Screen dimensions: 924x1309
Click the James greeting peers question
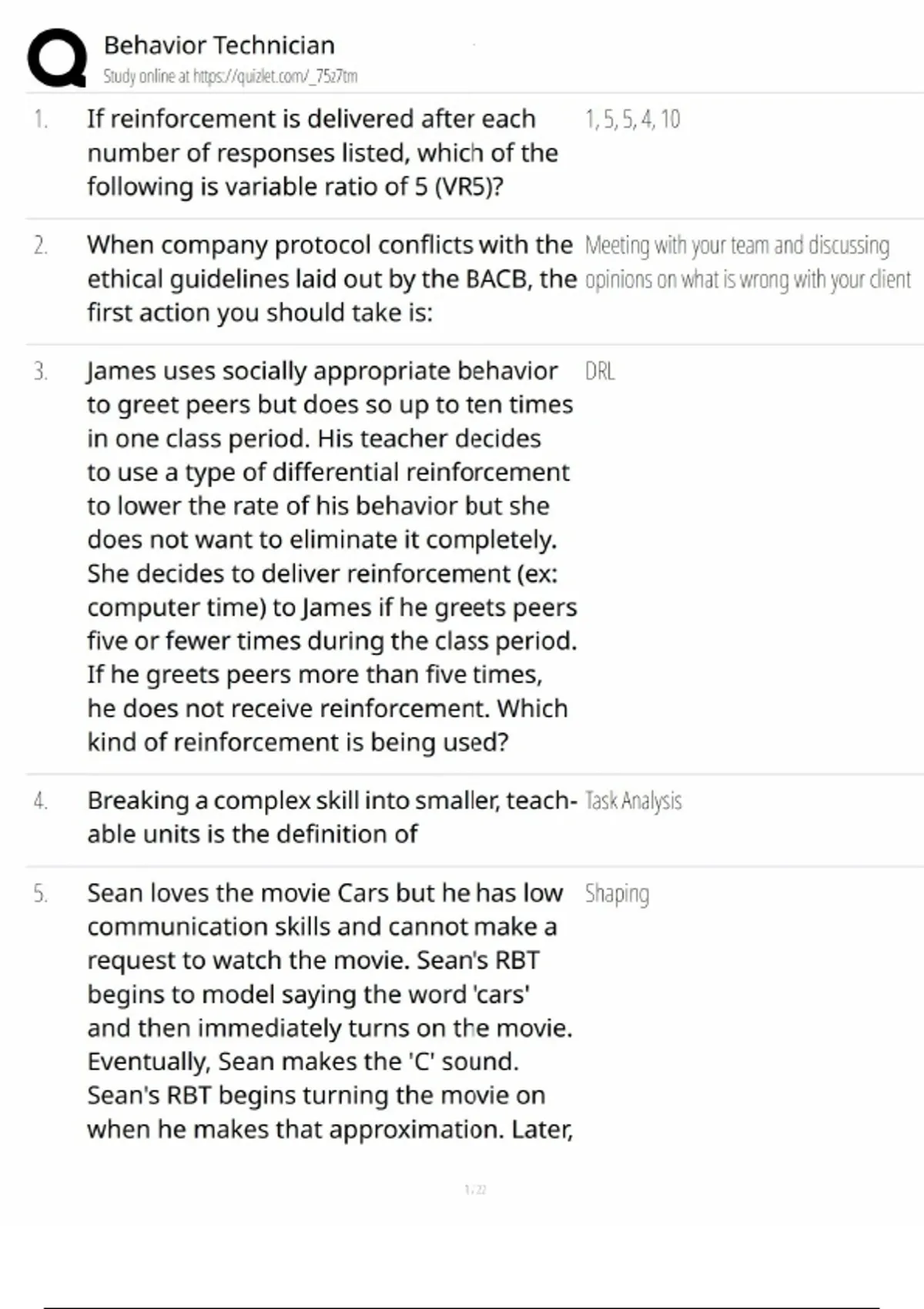tap(331, 556)
